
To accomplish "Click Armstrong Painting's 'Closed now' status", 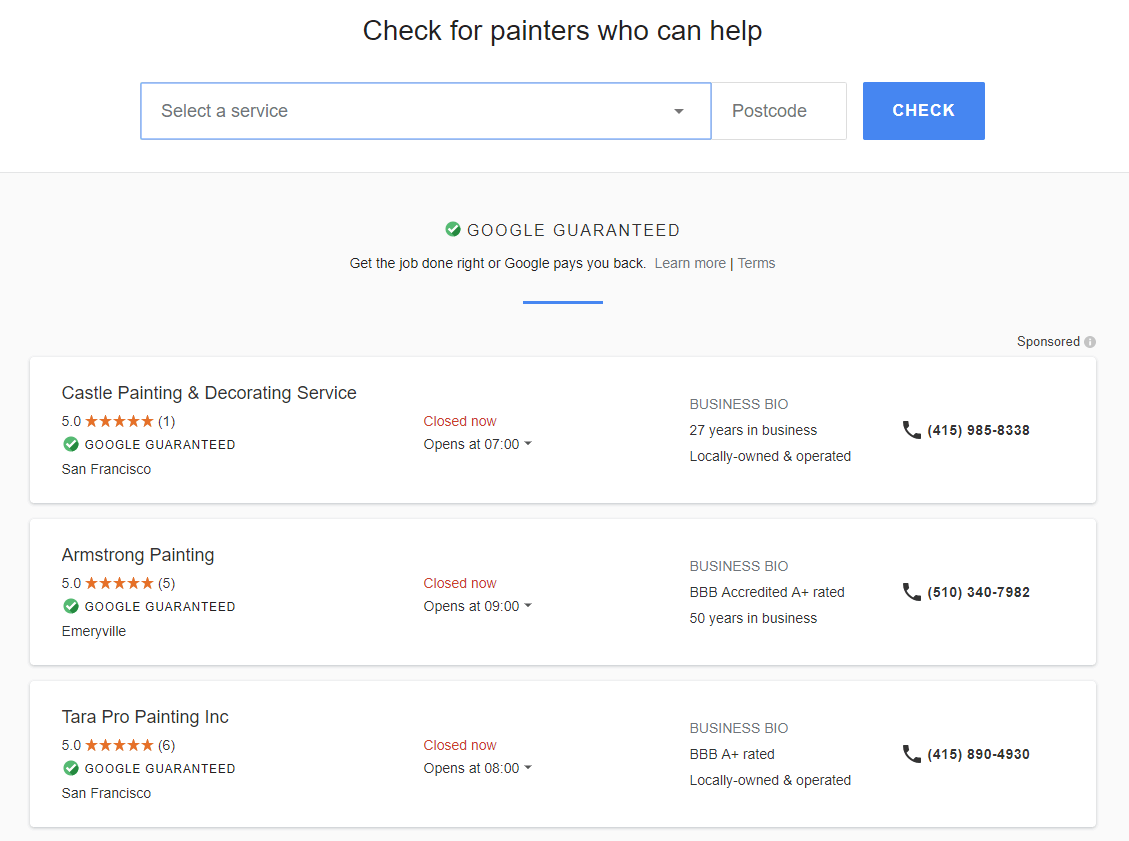I will point(459,583).
